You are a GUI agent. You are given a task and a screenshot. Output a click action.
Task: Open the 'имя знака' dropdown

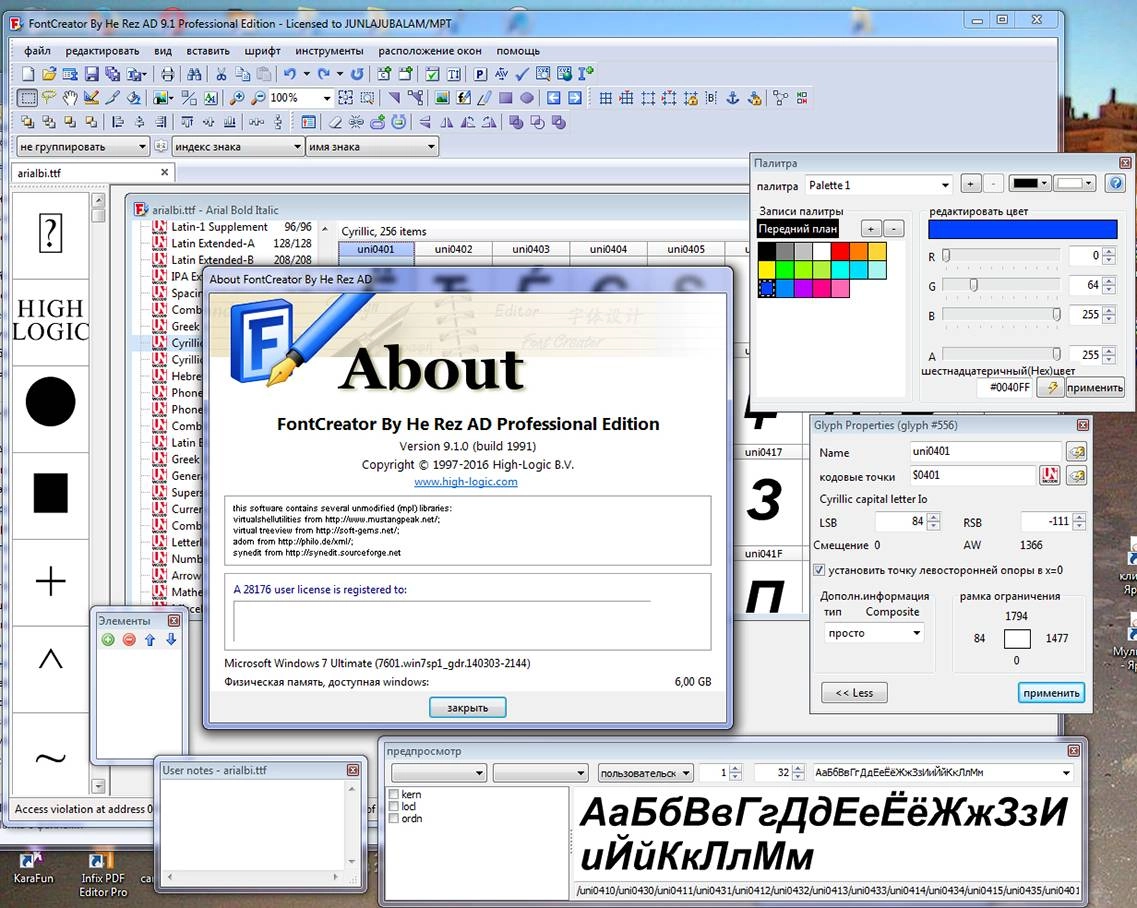[x=371, y=146]
